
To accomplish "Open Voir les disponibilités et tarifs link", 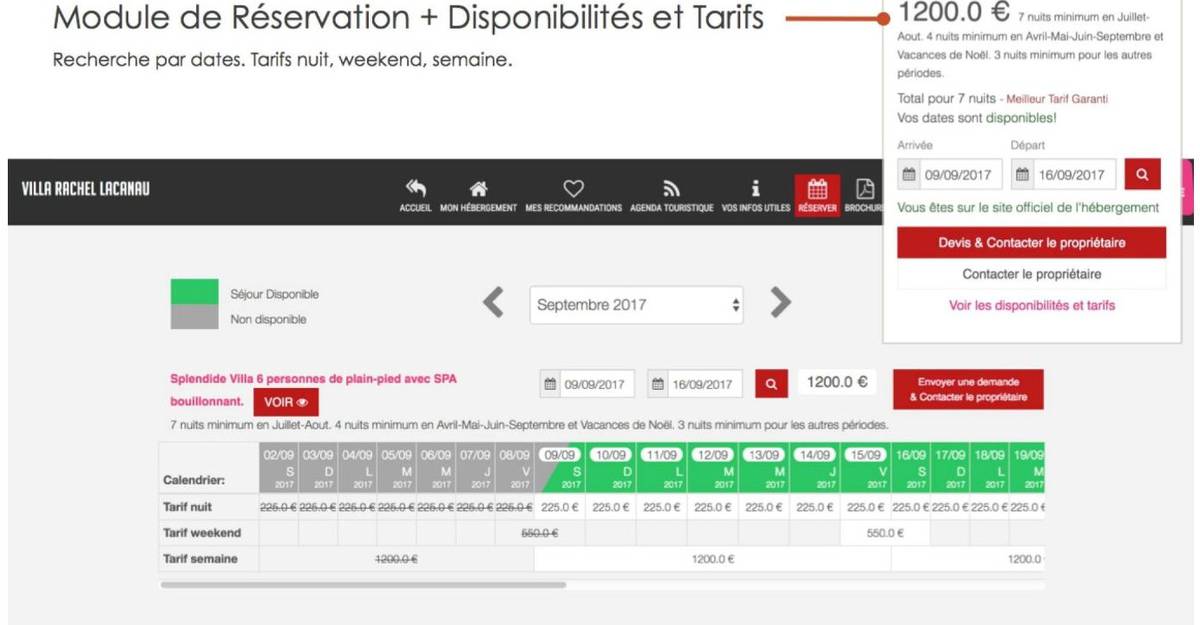I will [1031, 306].
